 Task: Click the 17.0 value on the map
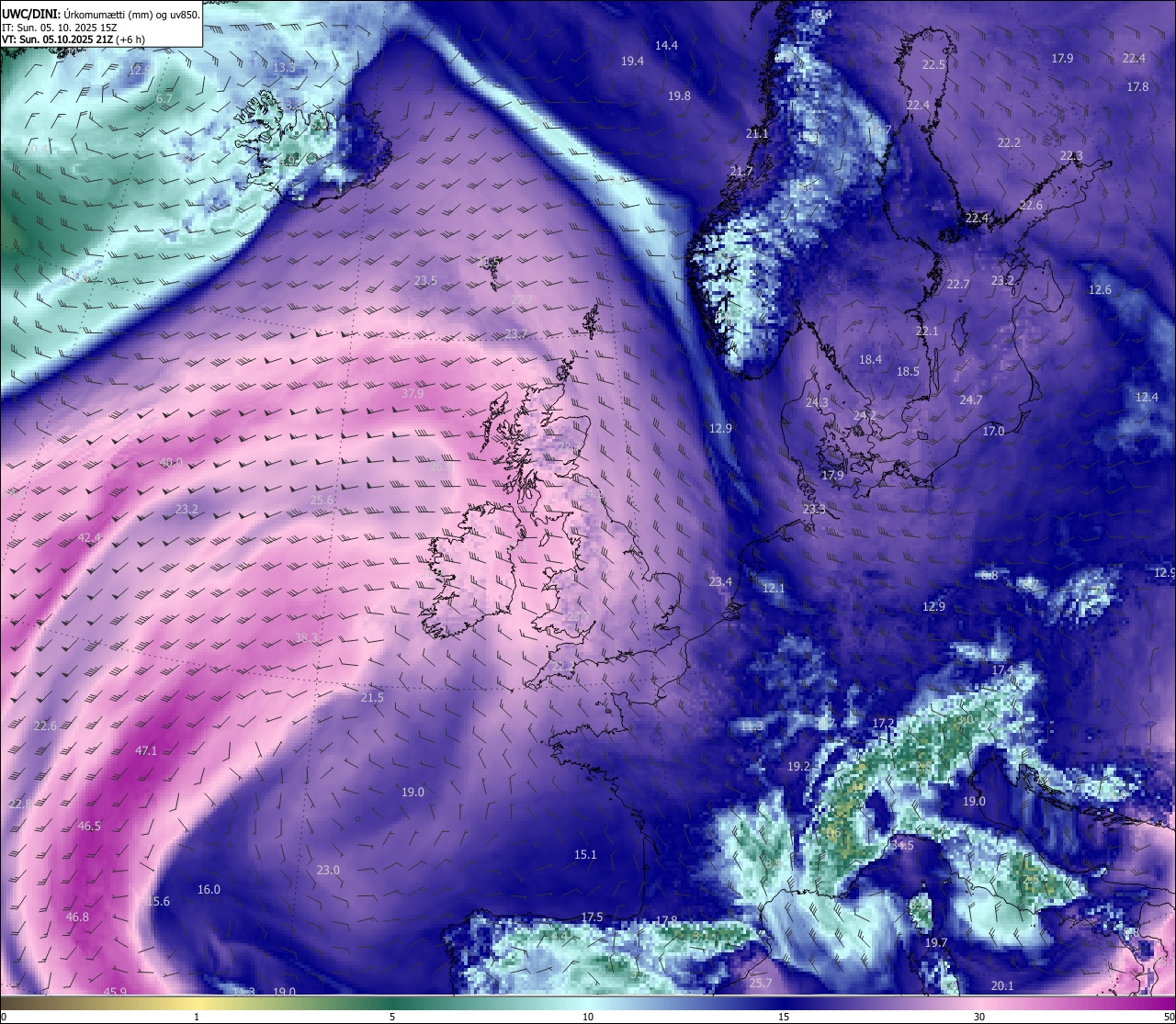[x=993, y=431]
